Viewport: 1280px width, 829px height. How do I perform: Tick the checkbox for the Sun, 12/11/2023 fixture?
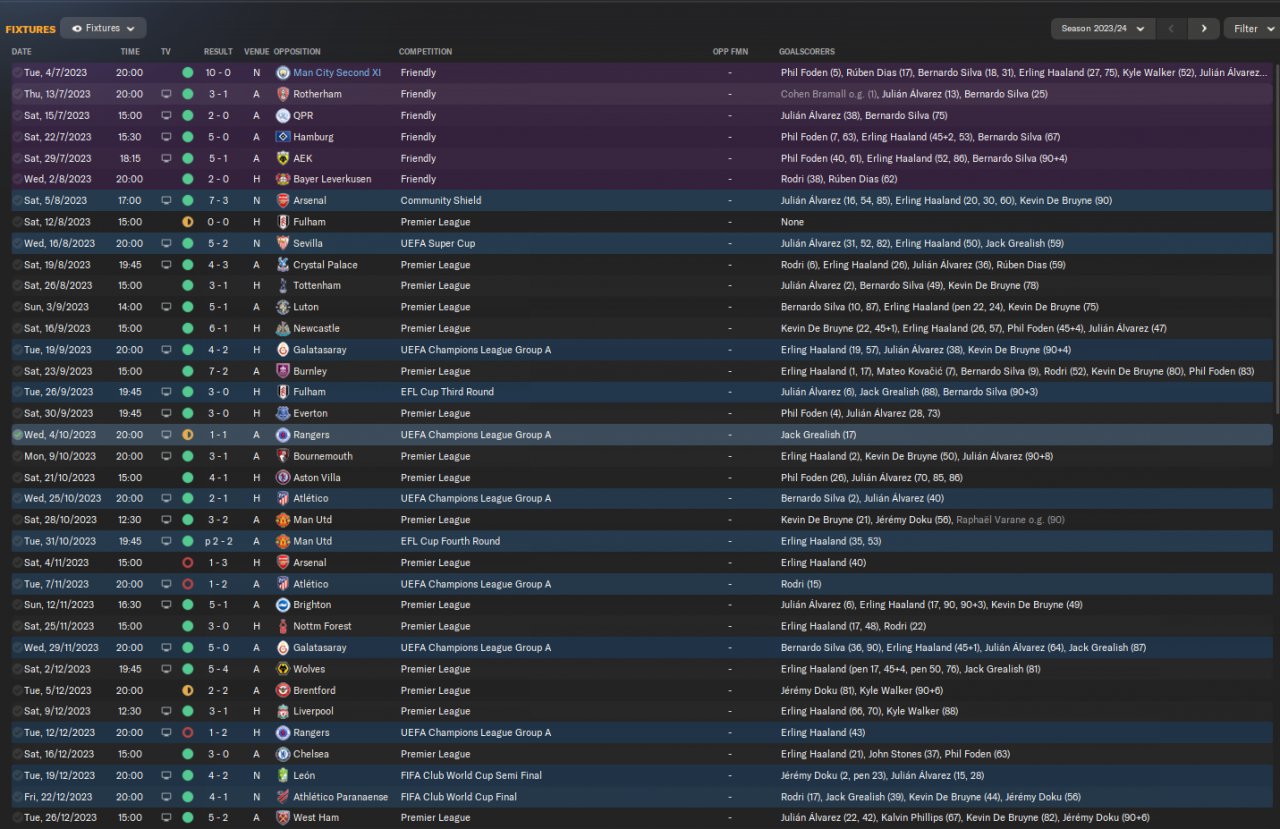pyautogui.click(x=17, y=605)
